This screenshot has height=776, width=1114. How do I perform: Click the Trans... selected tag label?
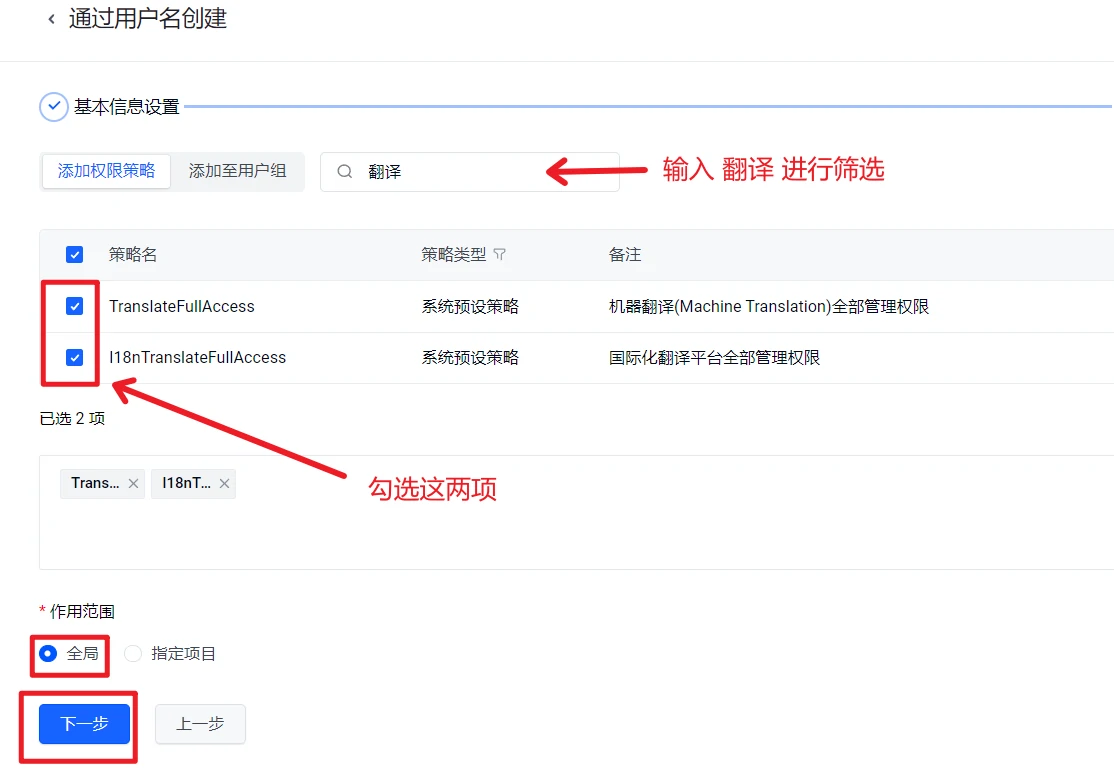click(x=96, y=483)
